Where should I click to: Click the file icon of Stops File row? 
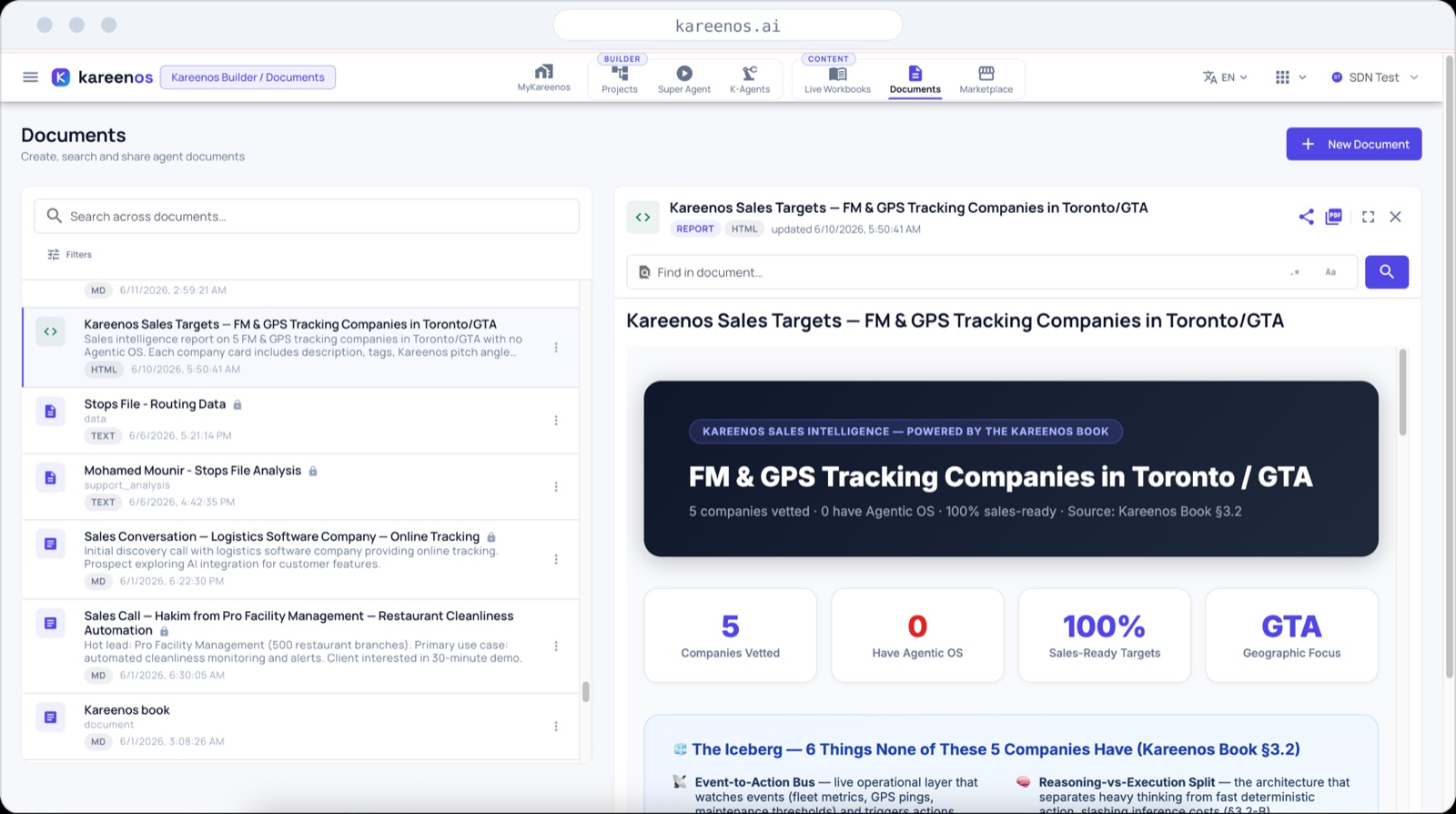pos(50,412)
